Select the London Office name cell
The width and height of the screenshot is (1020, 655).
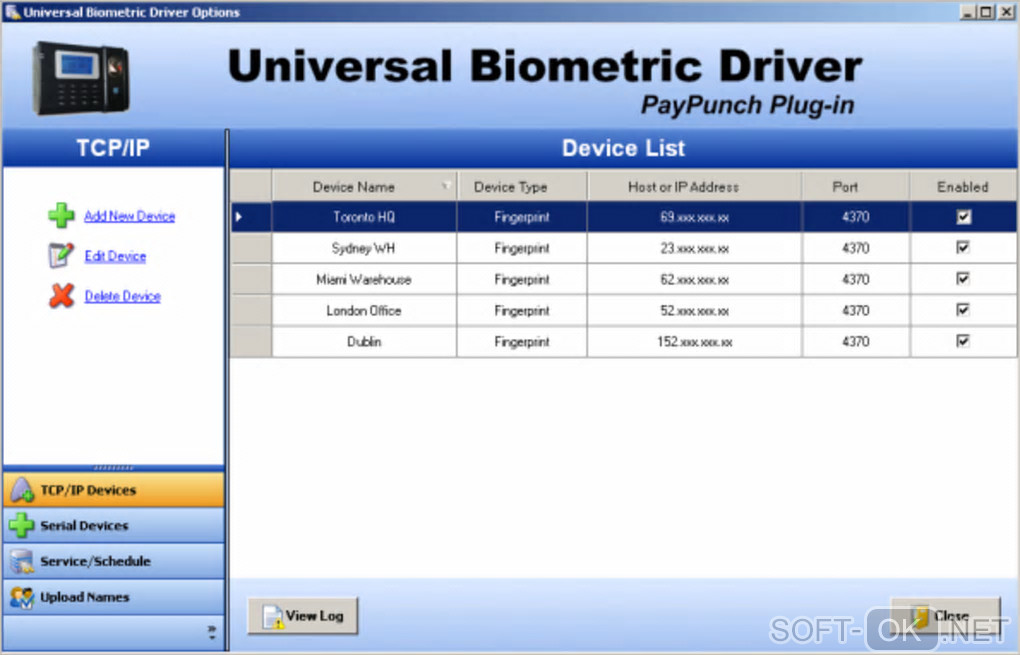364,310
